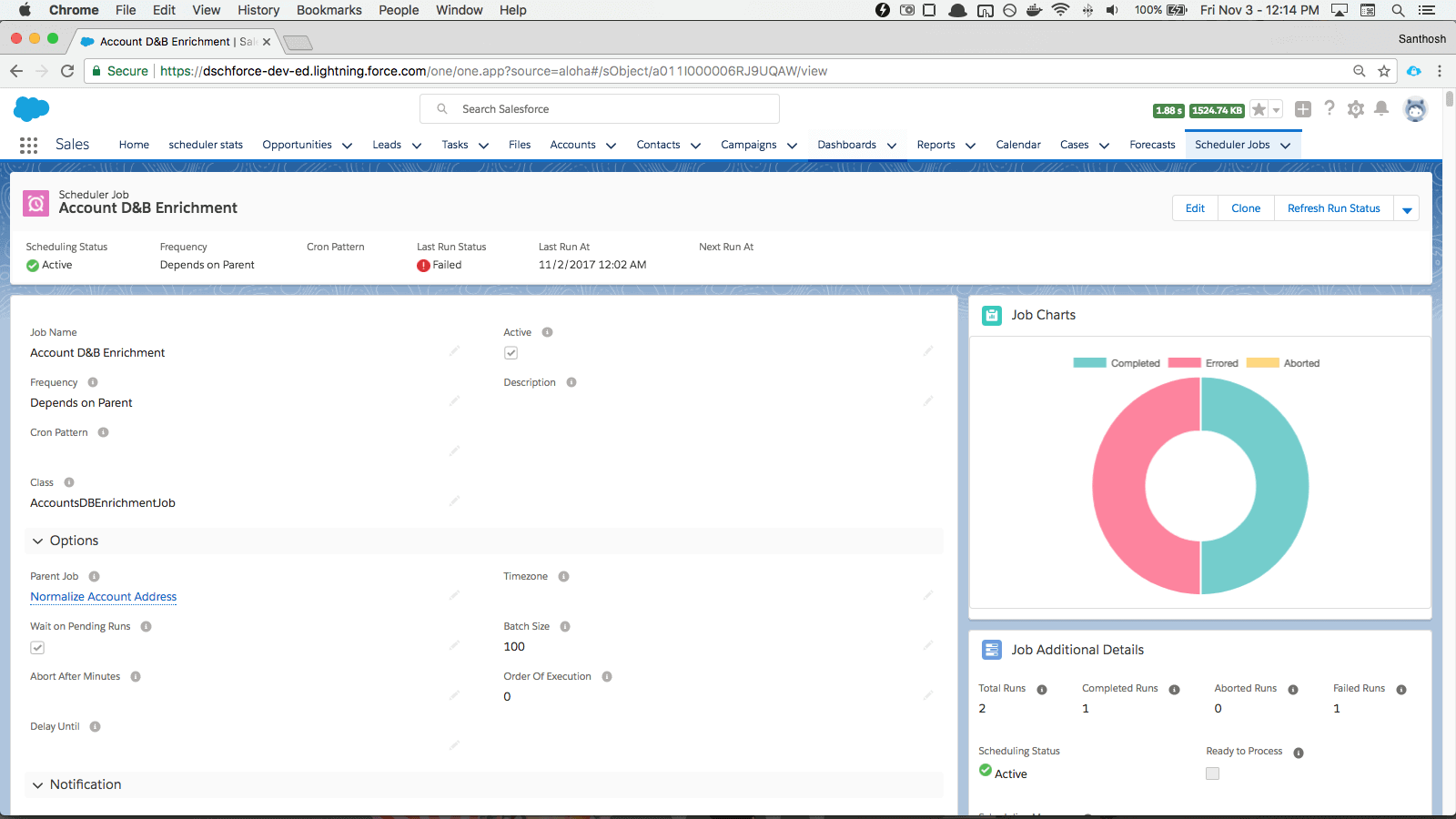Image resolution: width=1456 pixels, height=819 pixels.
Task: Click the Errored legend color swatch
Action: pyautogui.click(x=1184, y=363)
